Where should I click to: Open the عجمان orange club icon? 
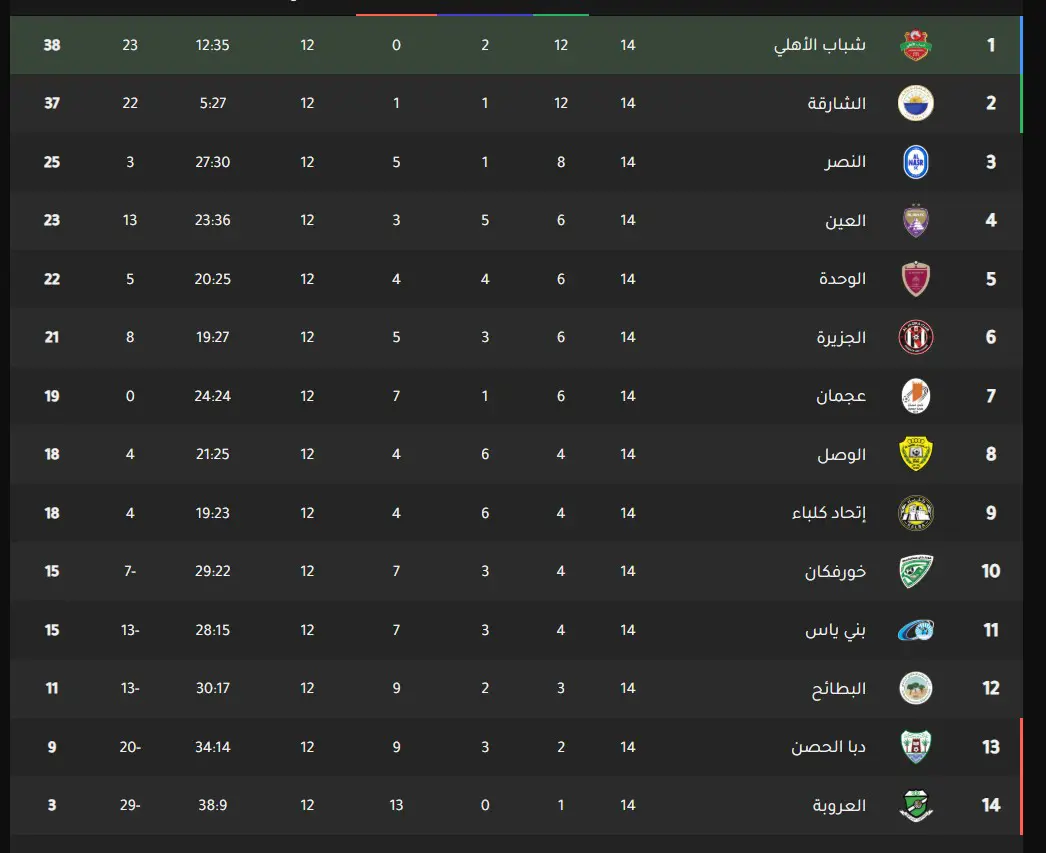click(x=915, y=396)
